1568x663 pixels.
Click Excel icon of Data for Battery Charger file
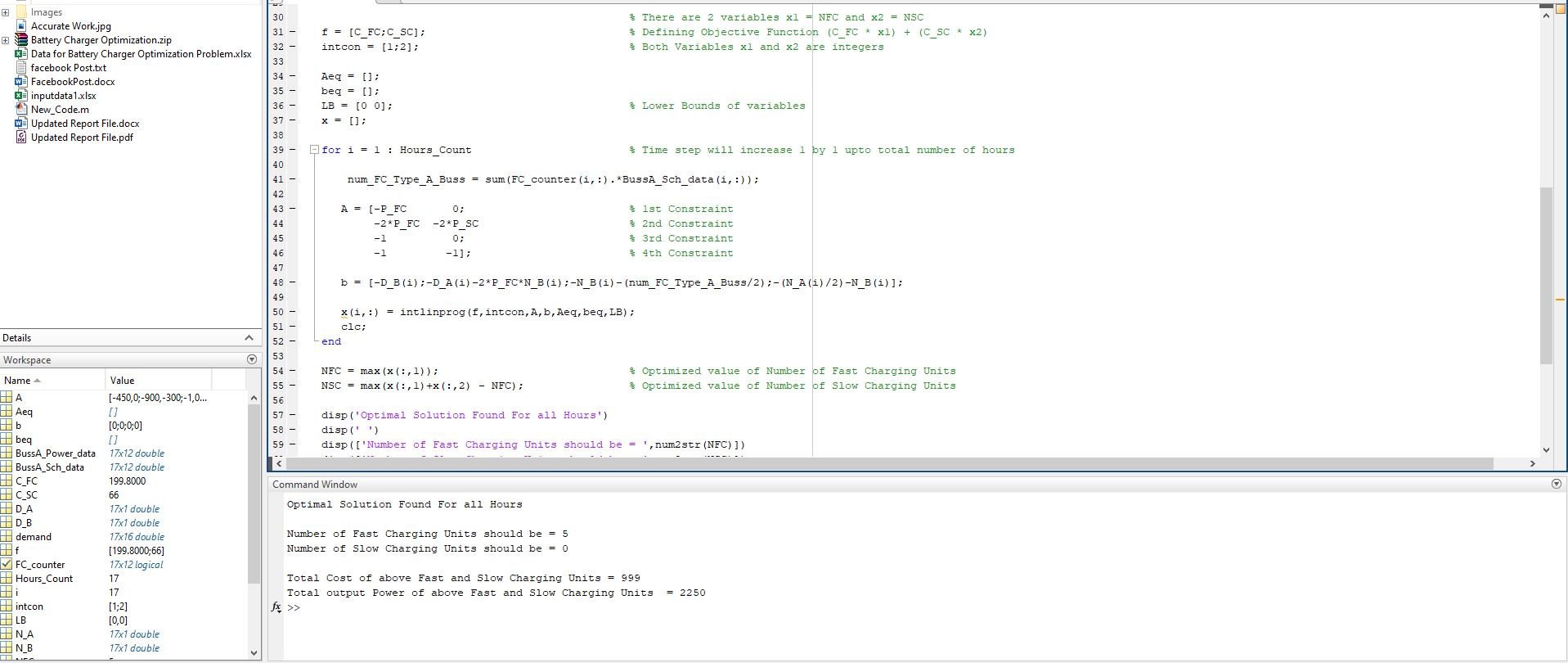[21, 54]
